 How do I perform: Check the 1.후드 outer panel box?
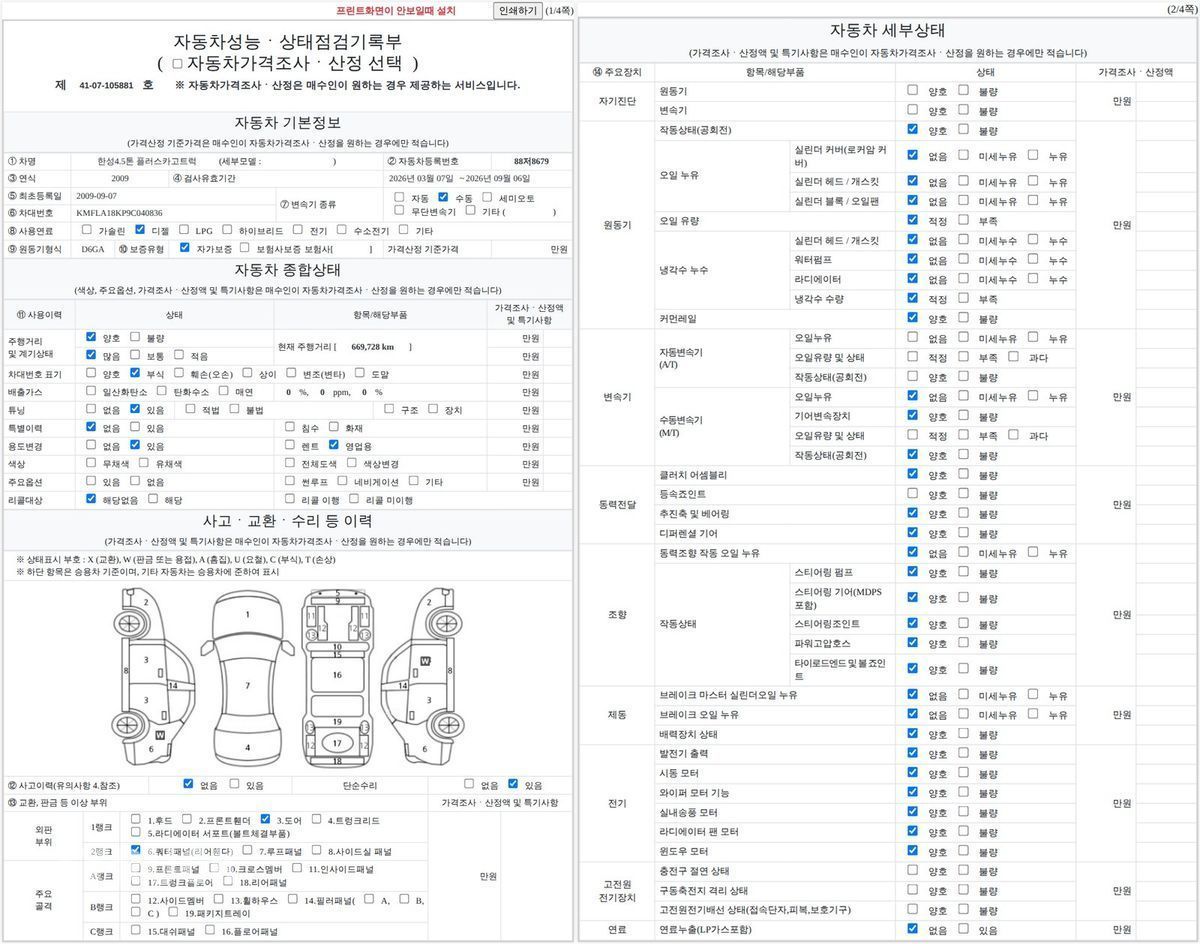pyautogui.click(x=135, y=819)
